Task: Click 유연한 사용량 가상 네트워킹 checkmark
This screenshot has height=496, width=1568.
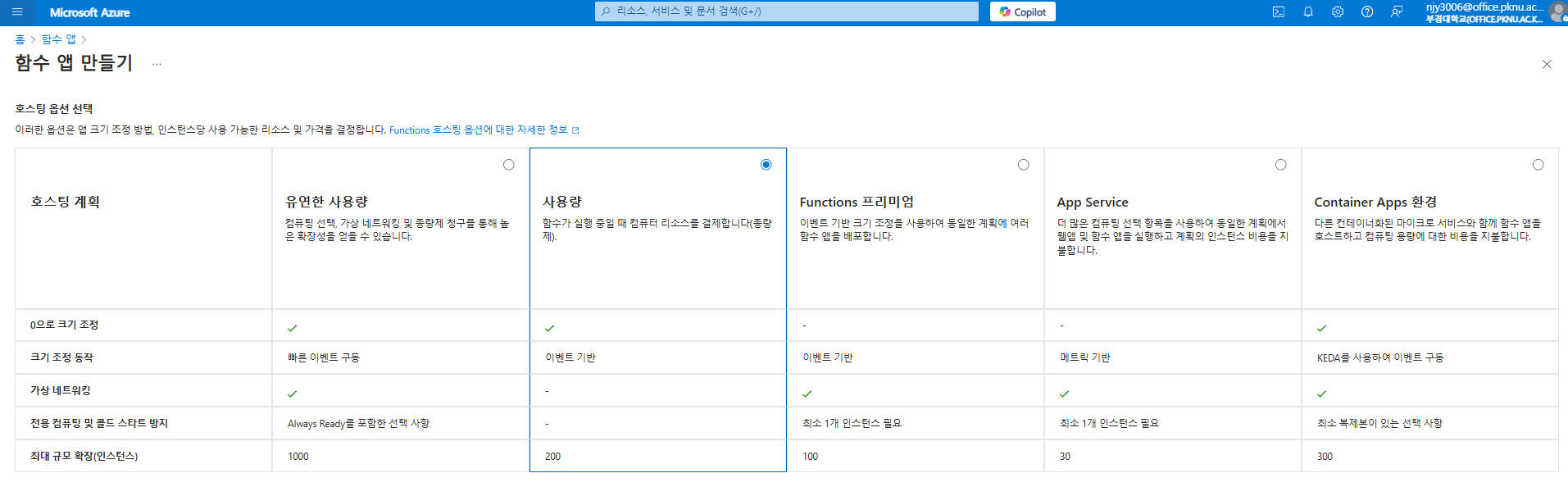Action: 293,394
